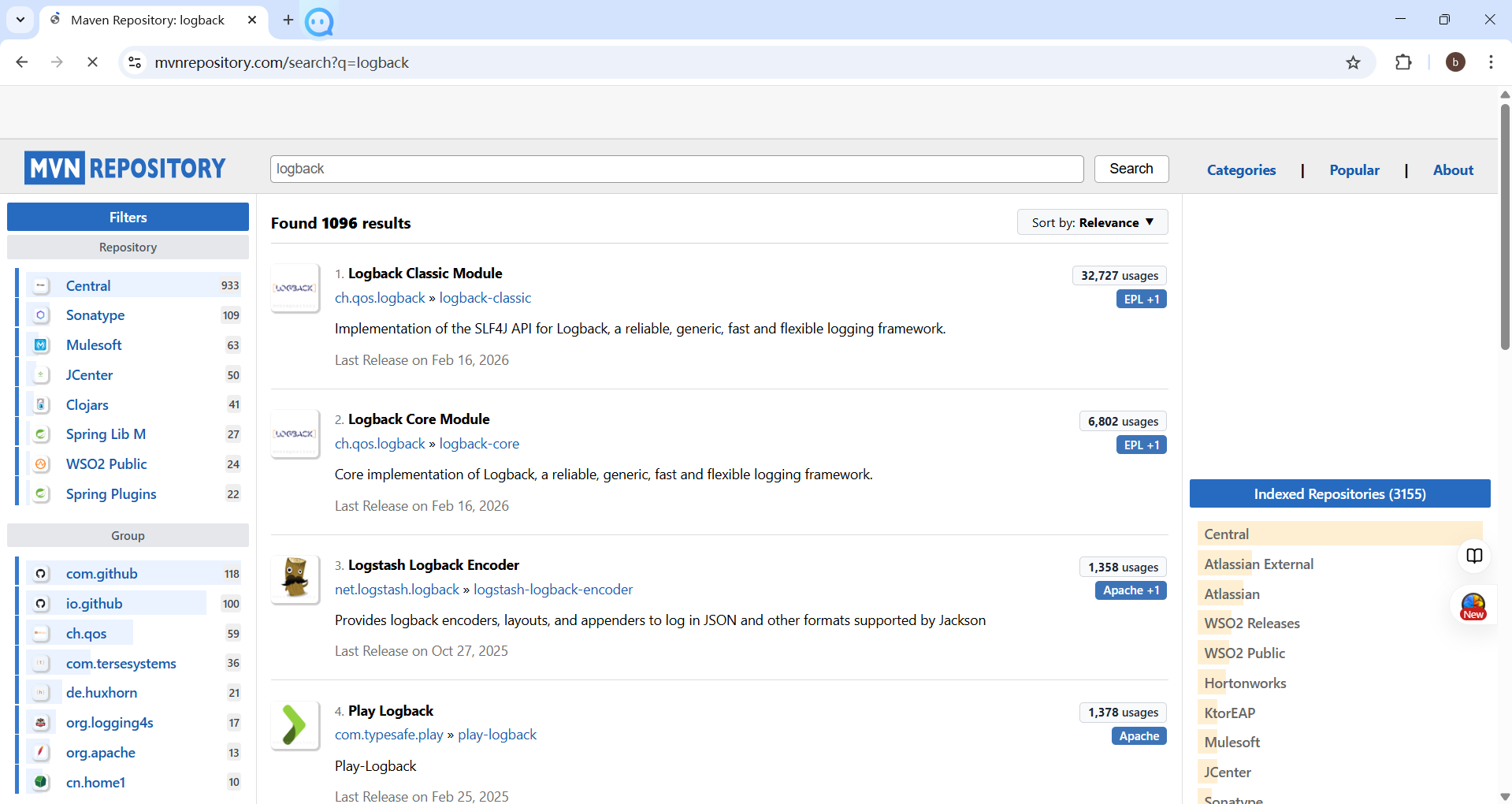Open the WSO2 Releases indexed repository
This screenshot has width=1512, height=804.
coord(1252,623)
